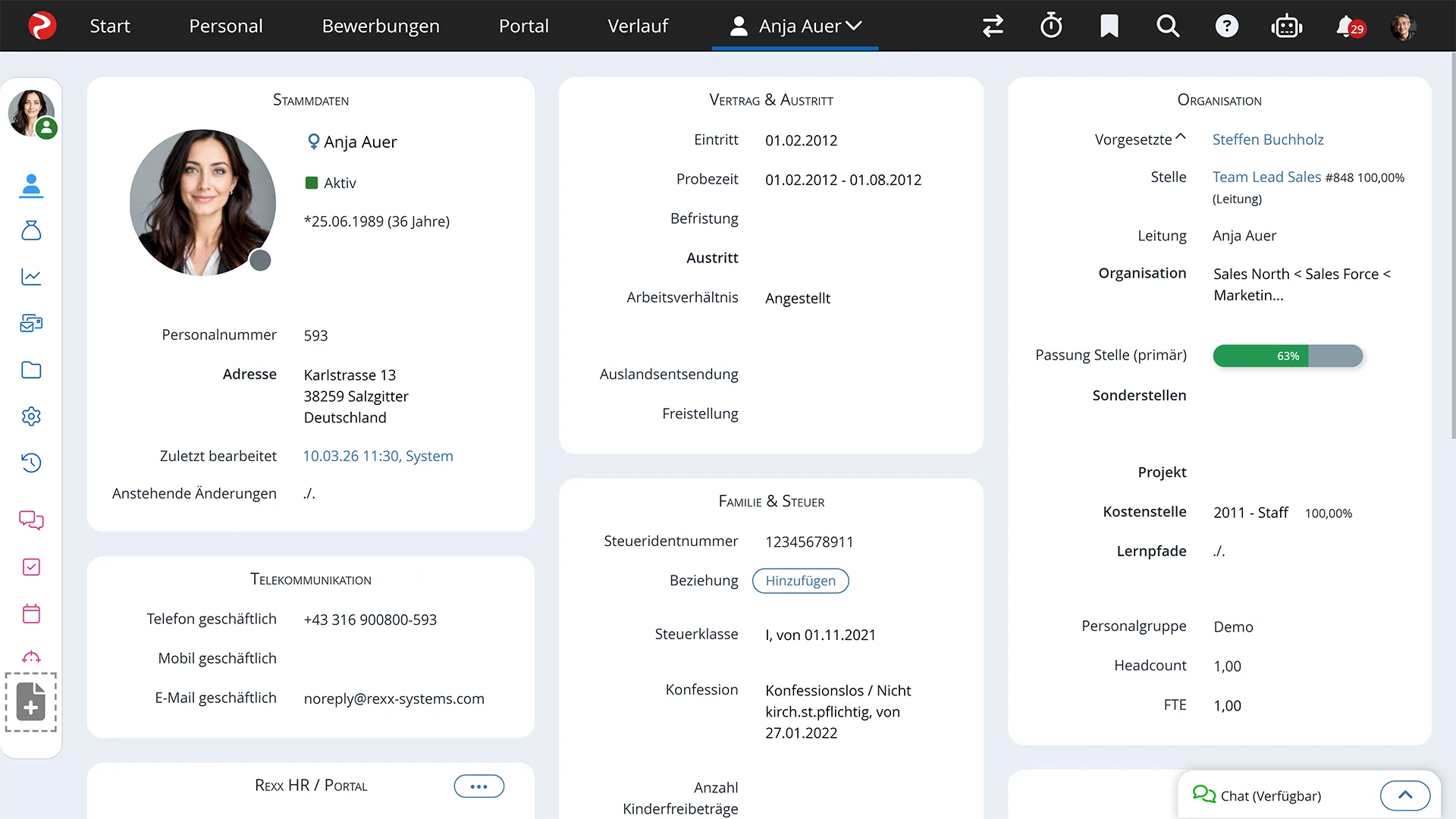Screen dimensions: 1456x819
Task: Open the statistics chart icon in the sidebar
Action: [31, 277]
